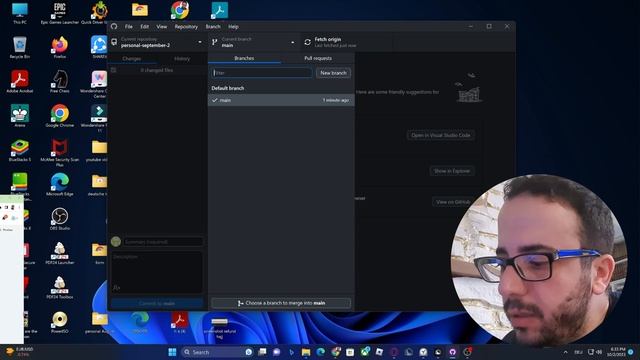Image resolution: width=640 pixels, height=360 pixels.
Task: Open the View menu
Action: pos(162,27)
